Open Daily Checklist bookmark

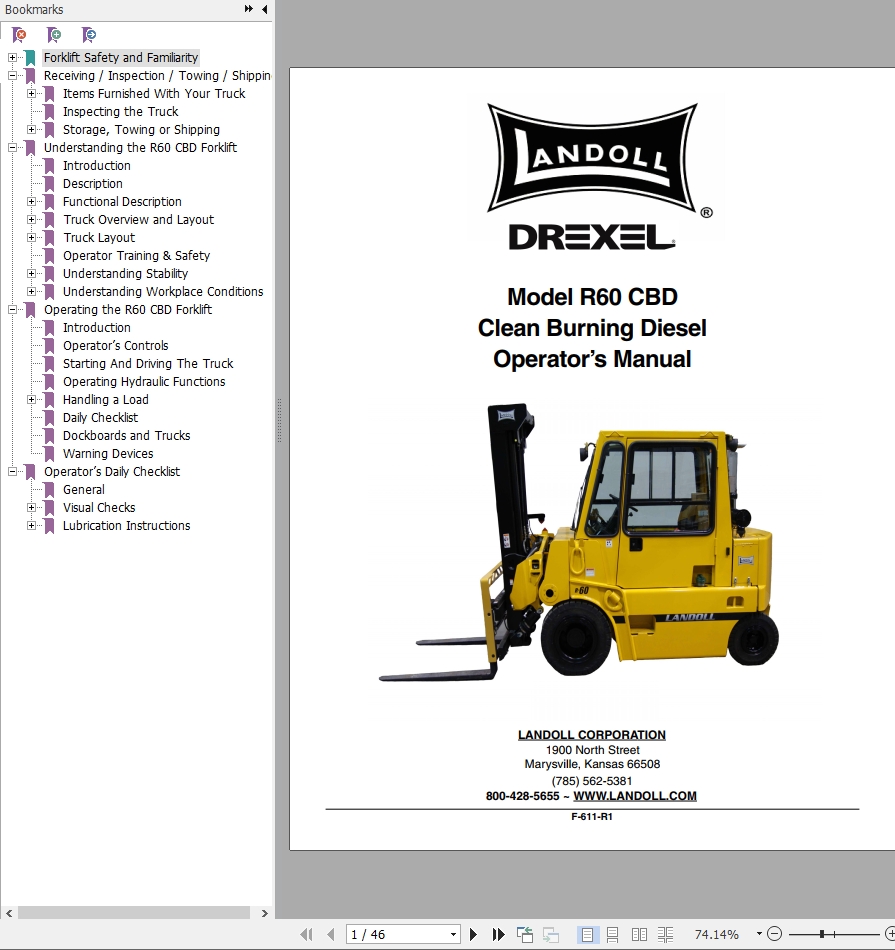click(101, 417)
